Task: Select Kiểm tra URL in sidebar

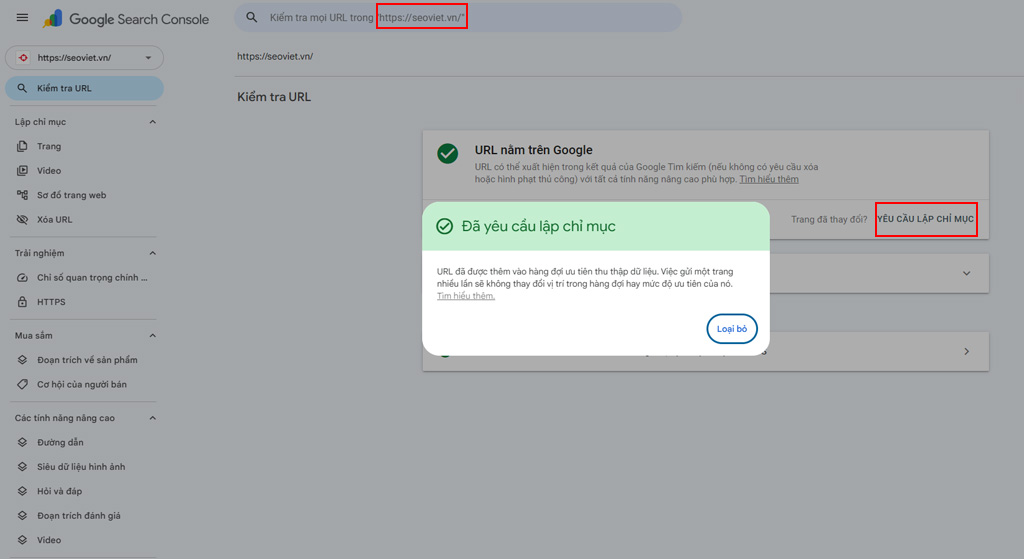Action: [84, 88]
